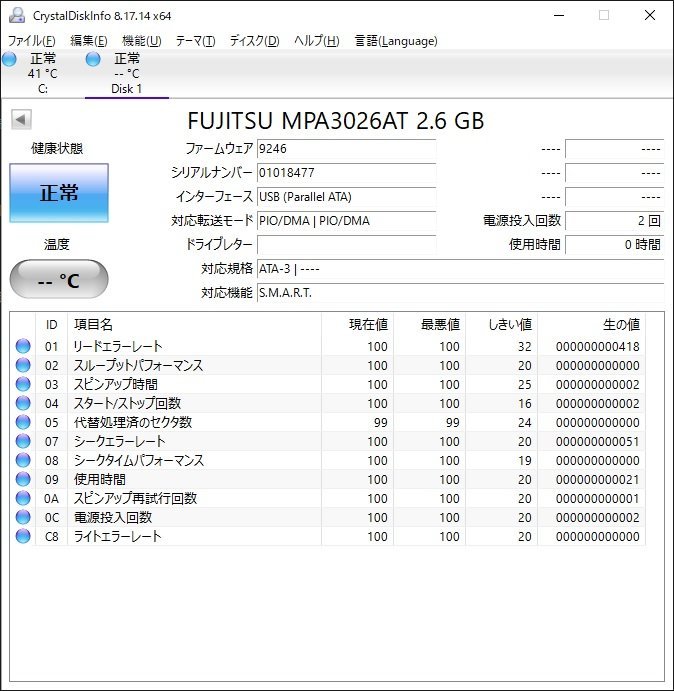This screenshot has height=691, width=674.
Task: Click status orb of row 07 シークエラーレート
Action: click(x=23, y=441)
